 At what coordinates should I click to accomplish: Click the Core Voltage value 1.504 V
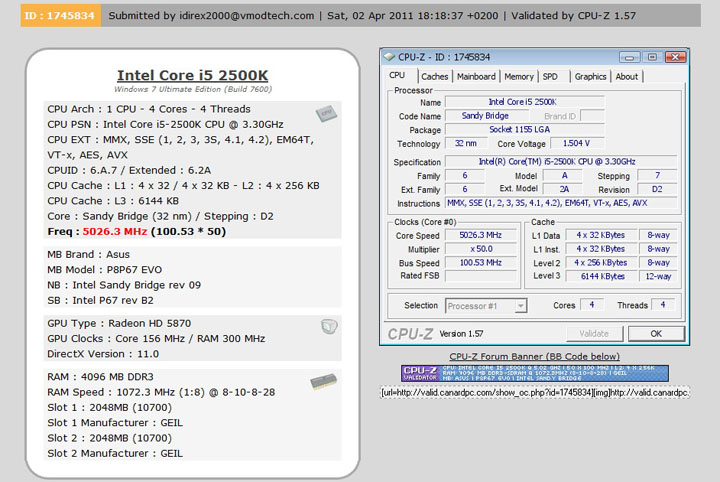(577, 143)
